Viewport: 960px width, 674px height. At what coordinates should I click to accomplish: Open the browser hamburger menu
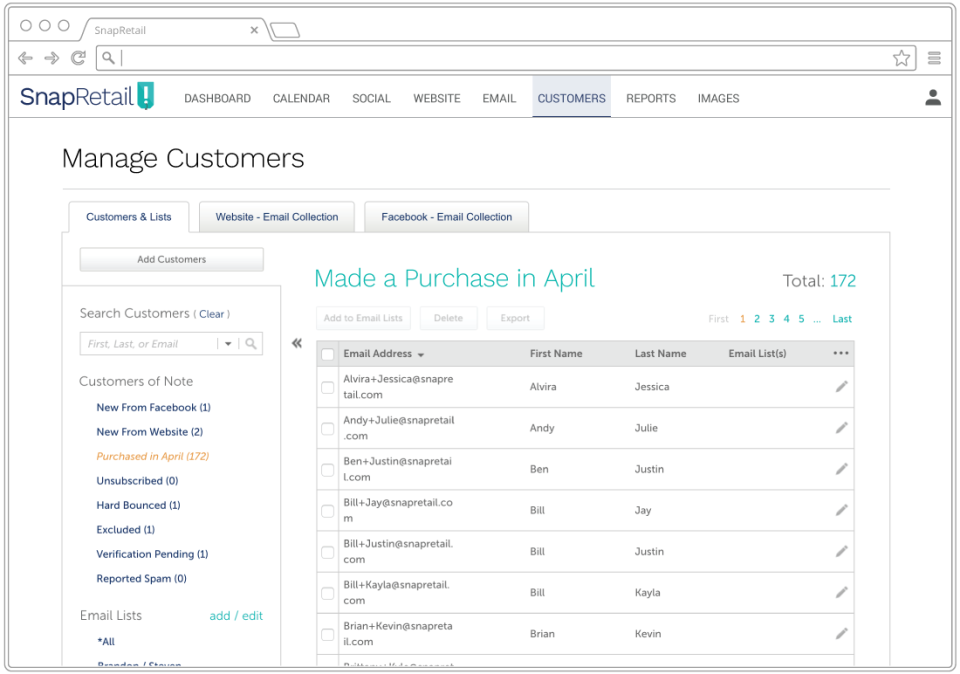[934, 58]
